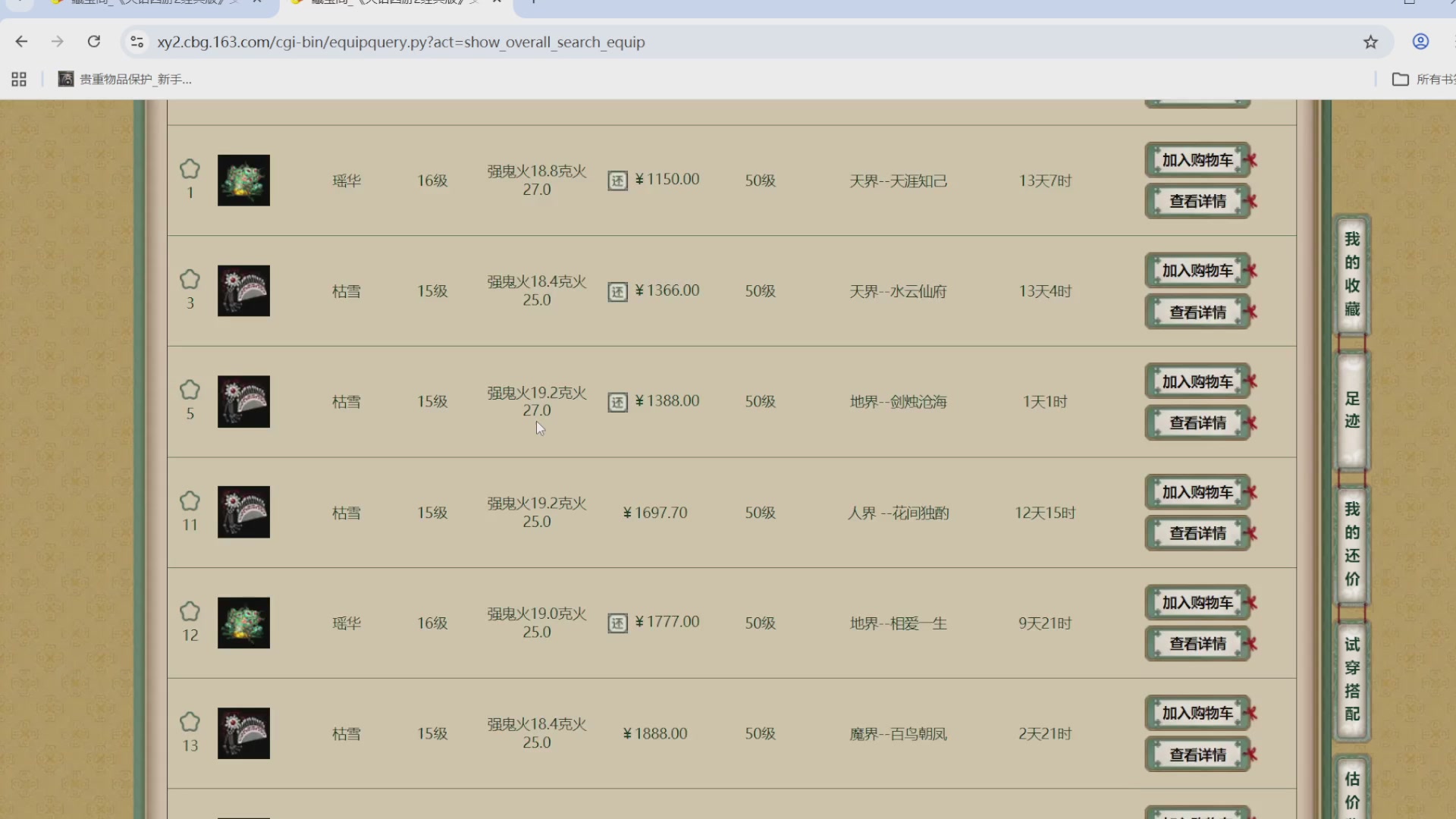View details of the ¥1388.00 枯雪 item

pyautogui.click(x=1197, y=423)
